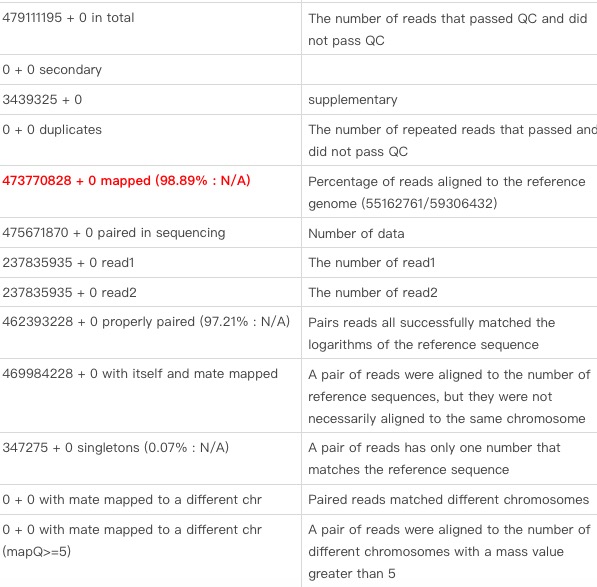
Task: Click 'The number of repeated reads' description
Action: [452, 140]
